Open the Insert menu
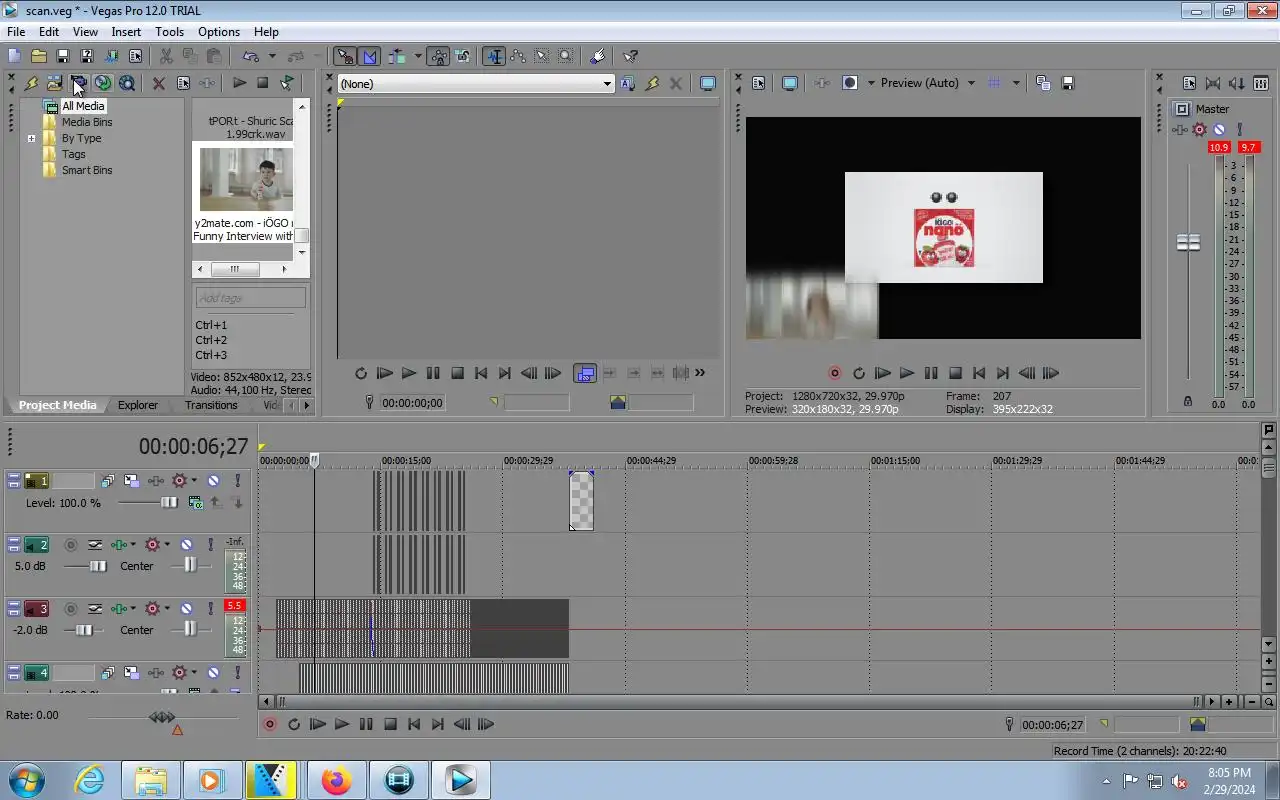1280x800 pixels. (126, 32)
